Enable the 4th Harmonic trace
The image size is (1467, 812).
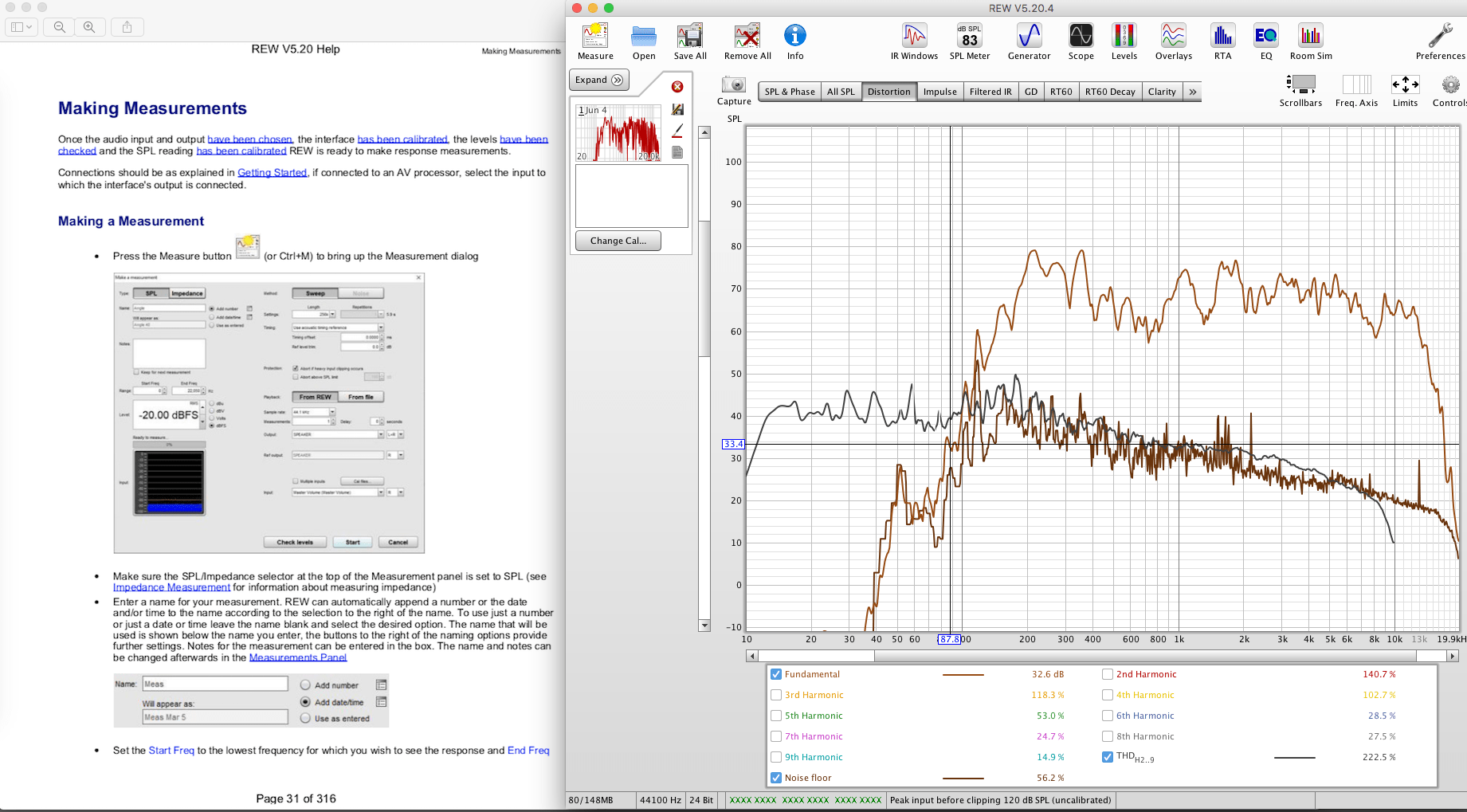(1108, 695)
